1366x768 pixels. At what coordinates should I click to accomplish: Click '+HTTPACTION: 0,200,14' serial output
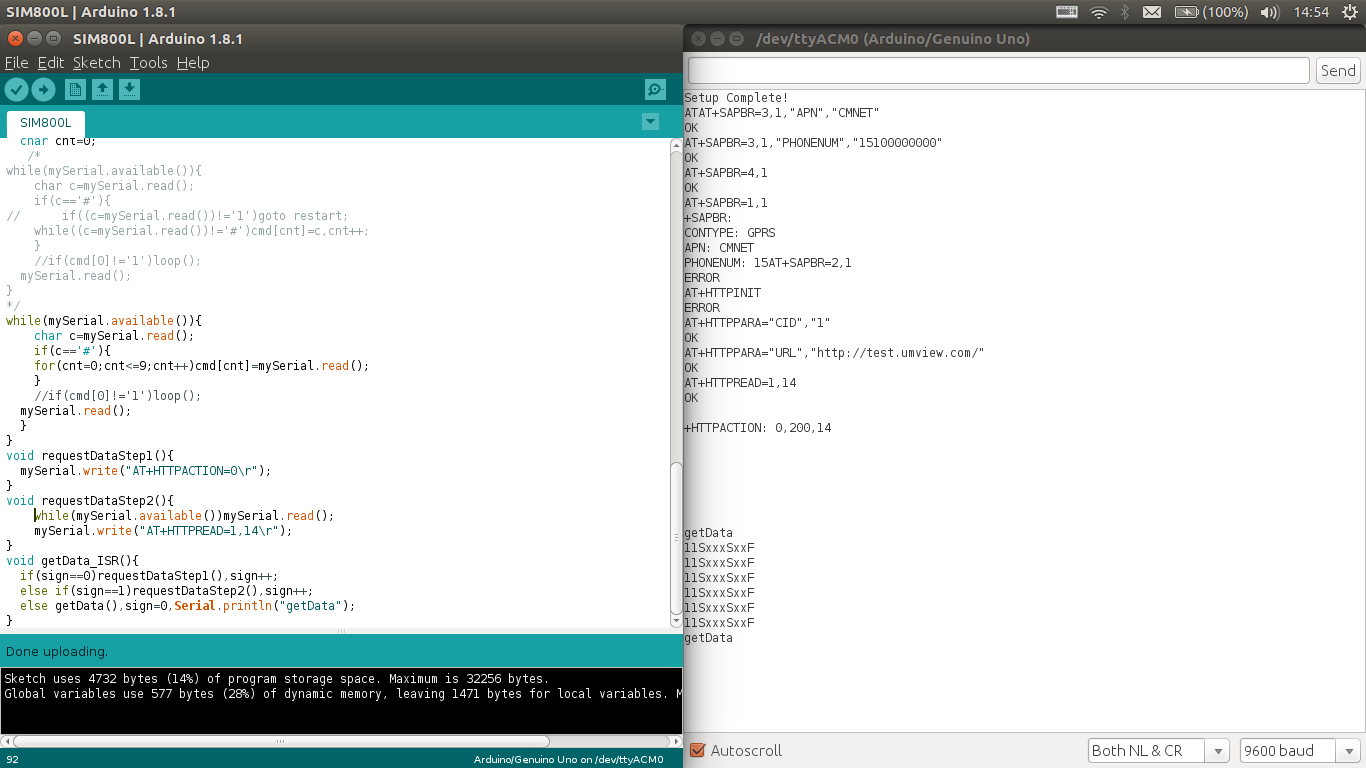click(758, 428)
